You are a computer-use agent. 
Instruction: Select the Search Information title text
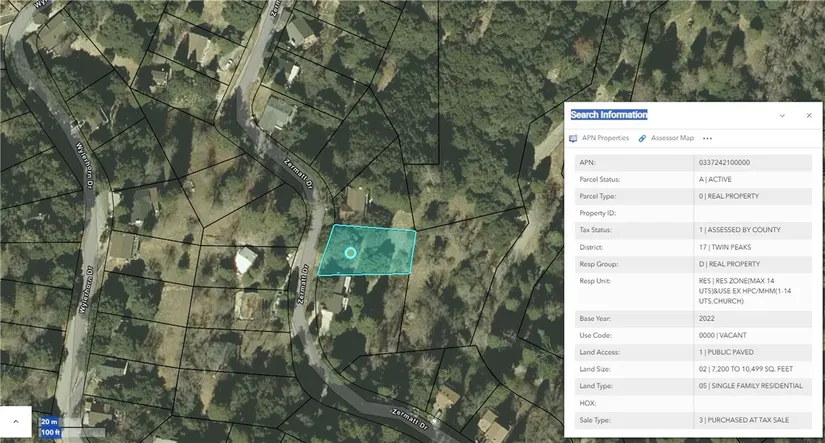pyautogui.click(x=609, y=115)
